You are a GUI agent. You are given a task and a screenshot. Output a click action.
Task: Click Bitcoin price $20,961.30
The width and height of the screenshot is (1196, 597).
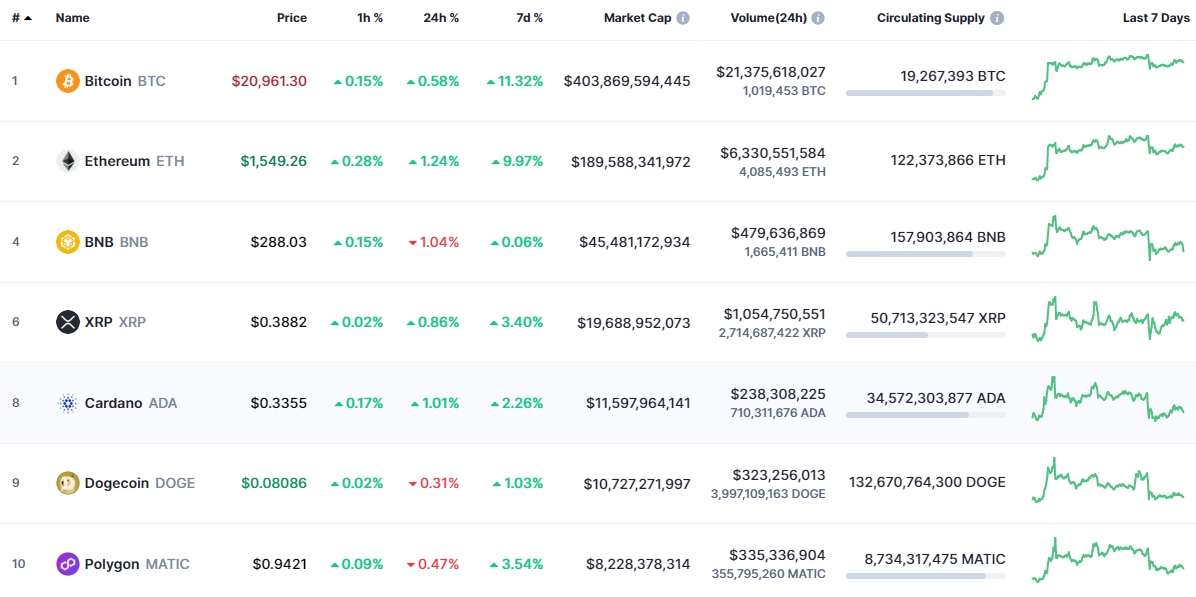pos(269,81)
